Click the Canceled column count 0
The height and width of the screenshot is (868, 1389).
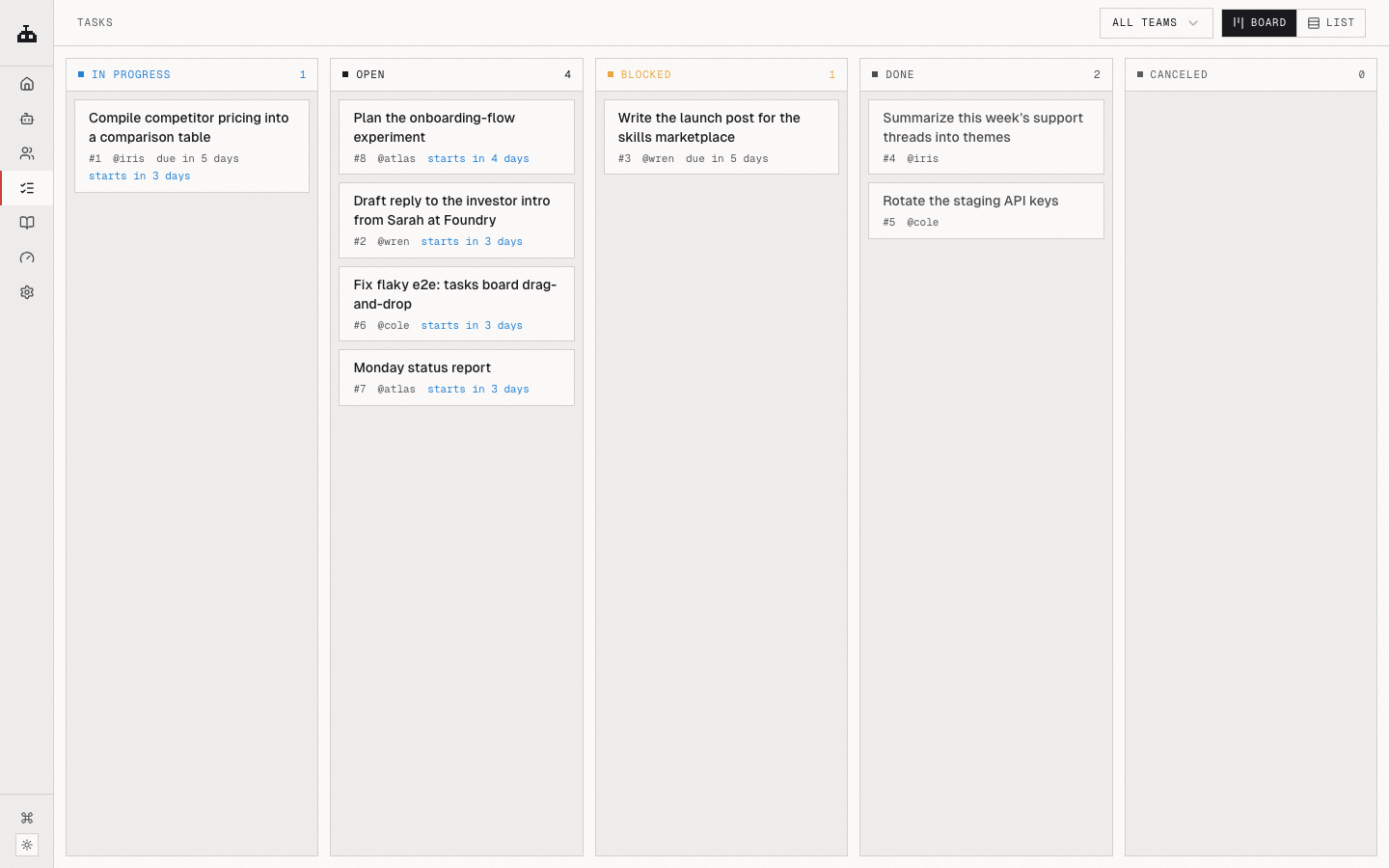pyautogui.click(x=1362, y=75)
